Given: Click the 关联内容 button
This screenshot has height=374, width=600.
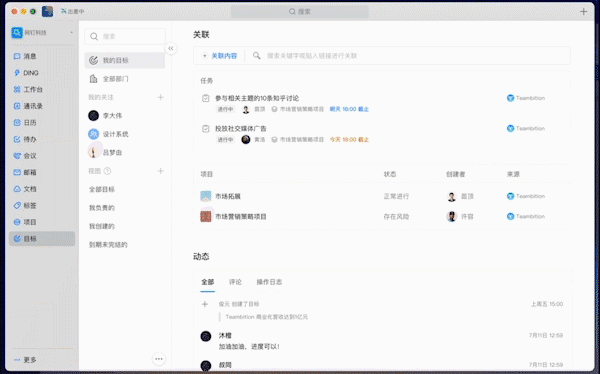Looking at the screenshot, I should [220, 56].
